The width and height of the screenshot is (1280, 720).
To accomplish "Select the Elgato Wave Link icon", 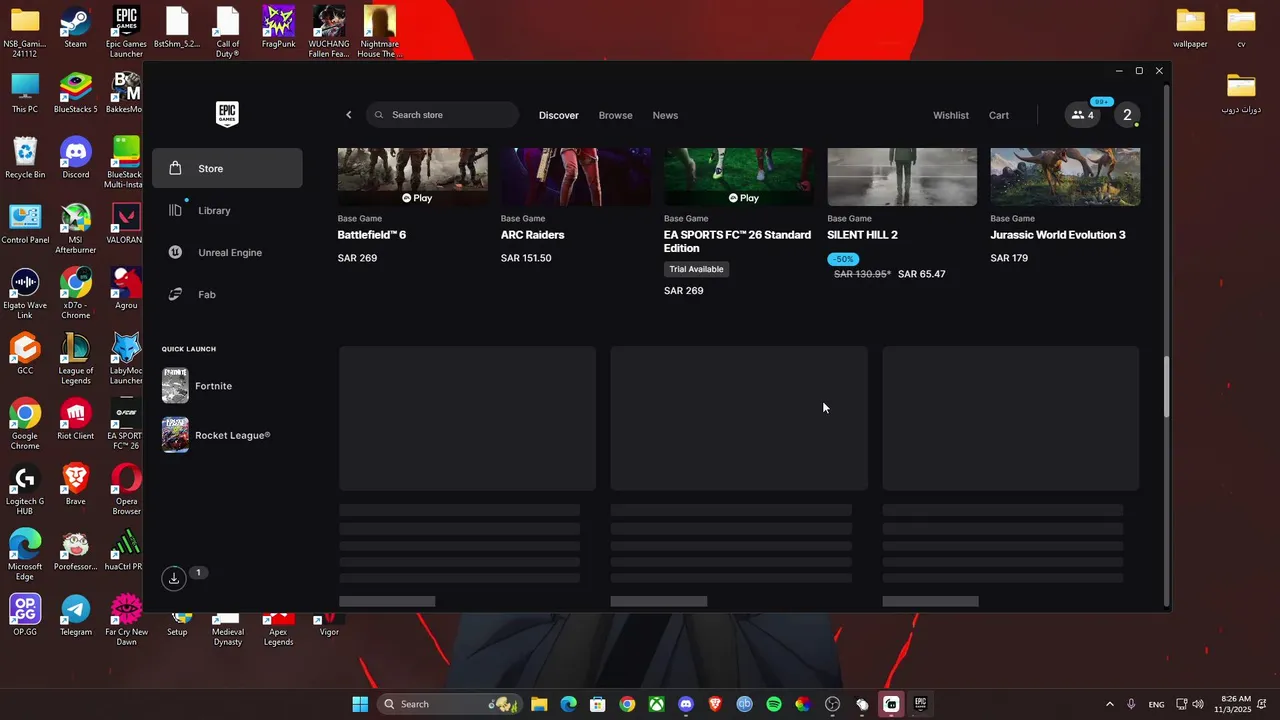I will 25,293.
